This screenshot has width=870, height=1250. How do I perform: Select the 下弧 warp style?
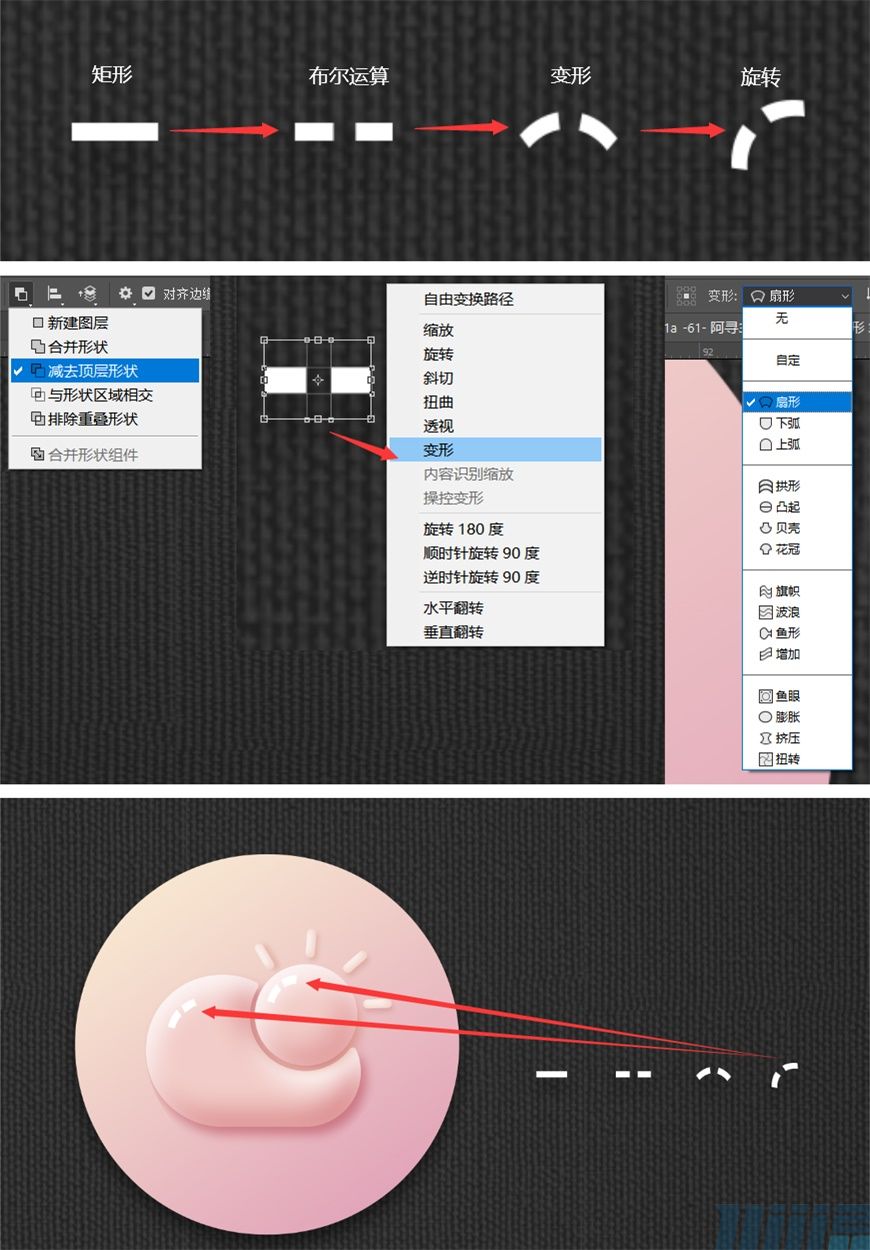(797, 423)
